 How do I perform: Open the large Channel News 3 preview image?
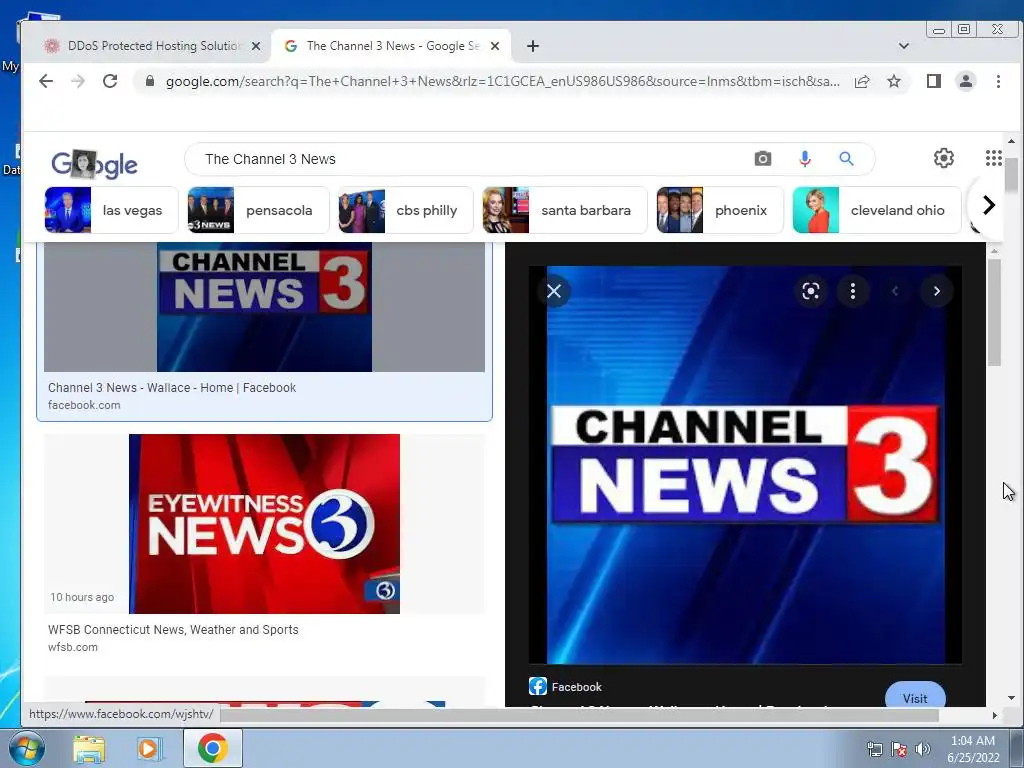point(746,465)
